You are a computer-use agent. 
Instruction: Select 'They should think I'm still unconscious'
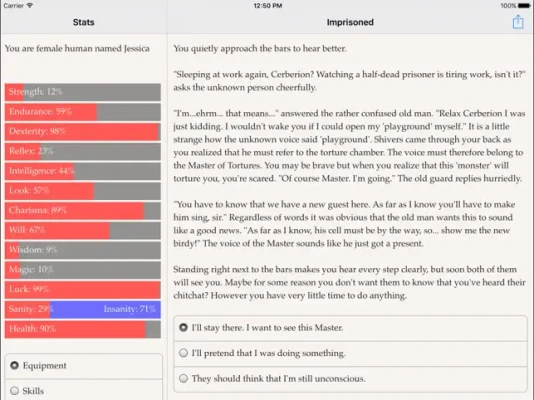[x=350, y=379]
